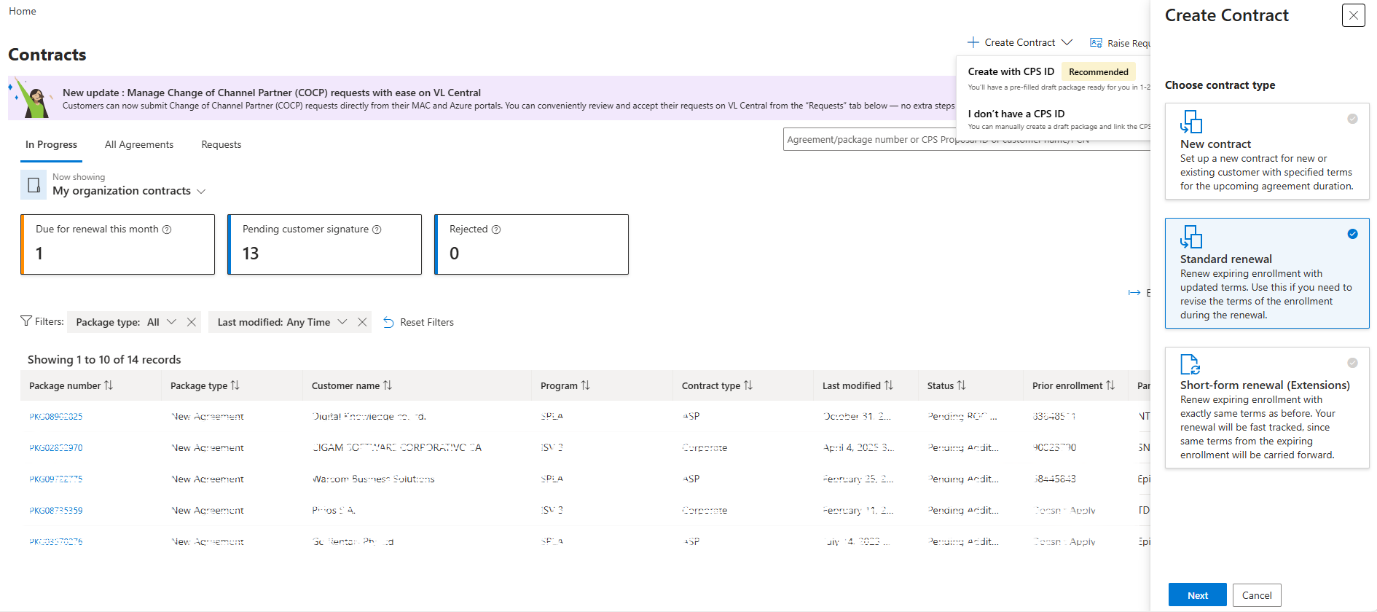Switch to the In Progress tab

point(51,145)
